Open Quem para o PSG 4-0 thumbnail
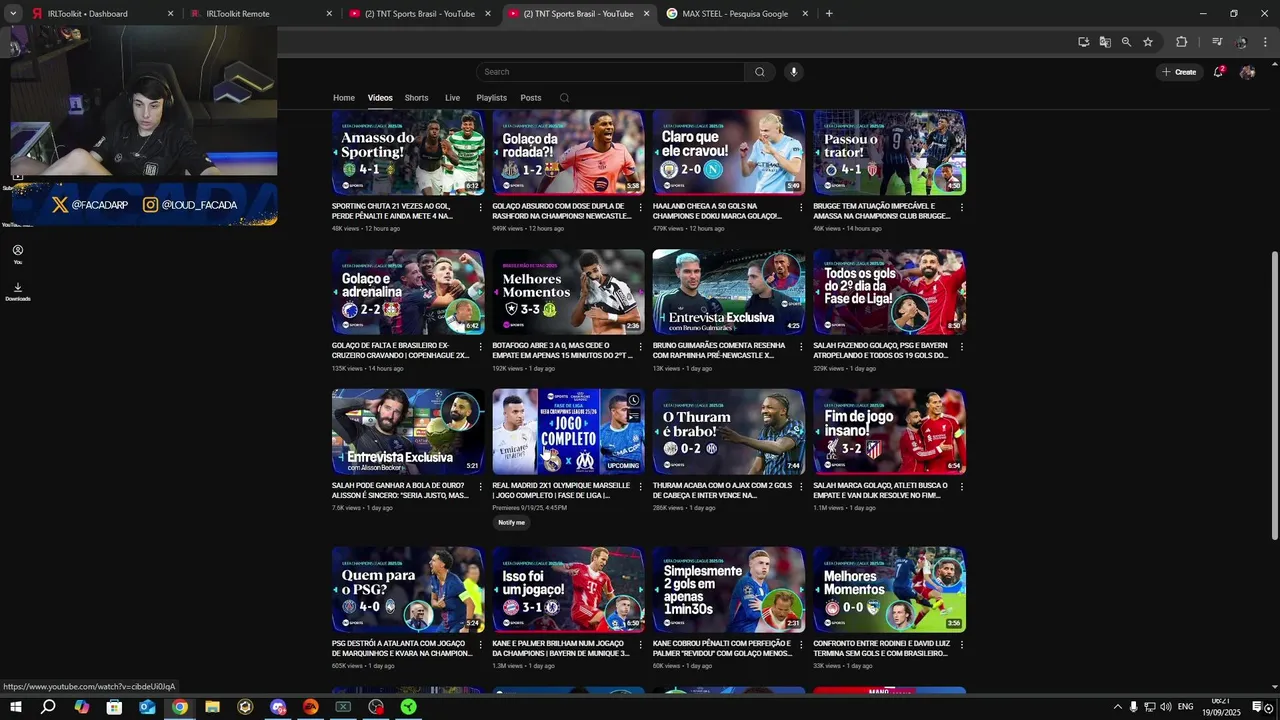 coord(408,589)
